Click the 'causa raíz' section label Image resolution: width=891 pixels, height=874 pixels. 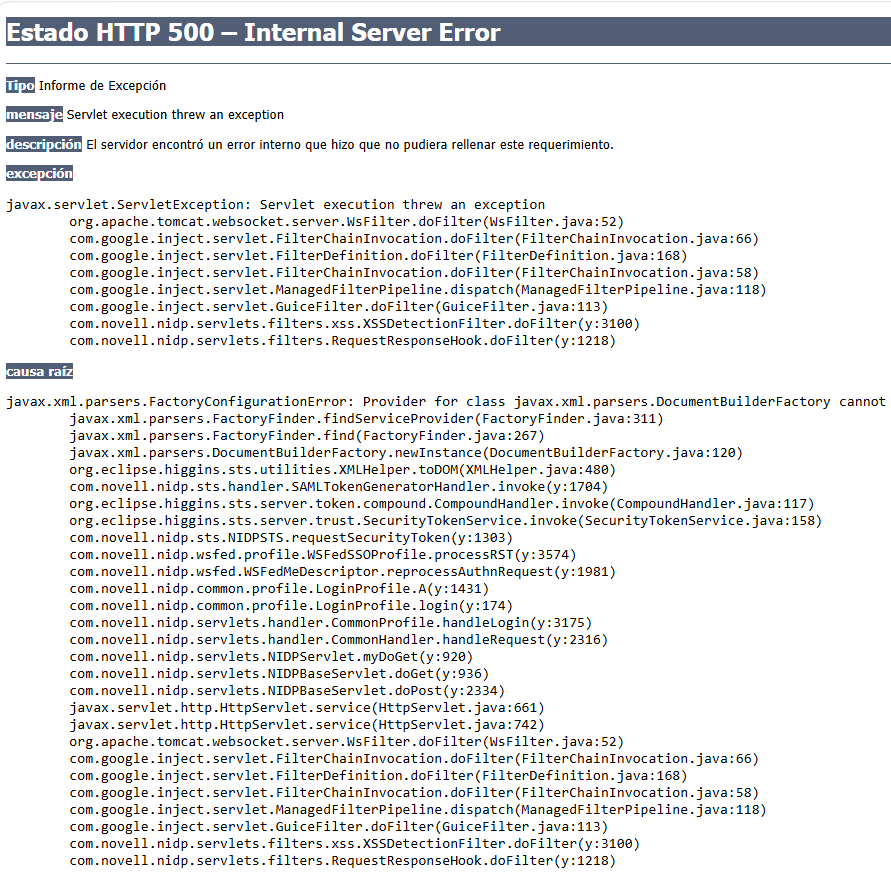(x=40, y=372)
